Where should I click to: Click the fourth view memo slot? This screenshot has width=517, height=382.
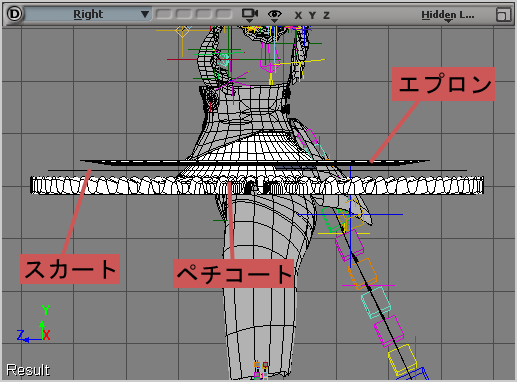click(224, 14)
